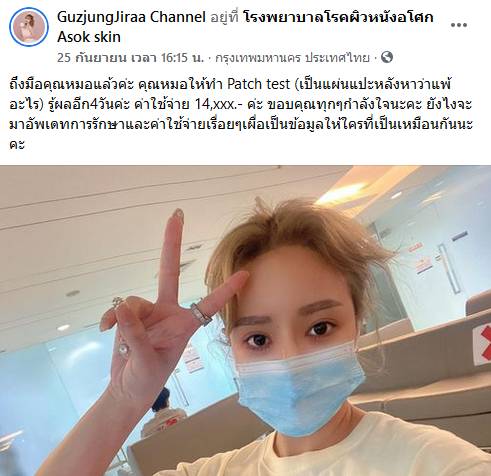Click the red X seat marker in photo
Viewport: 491px width, 476px height.
[483, 345]
